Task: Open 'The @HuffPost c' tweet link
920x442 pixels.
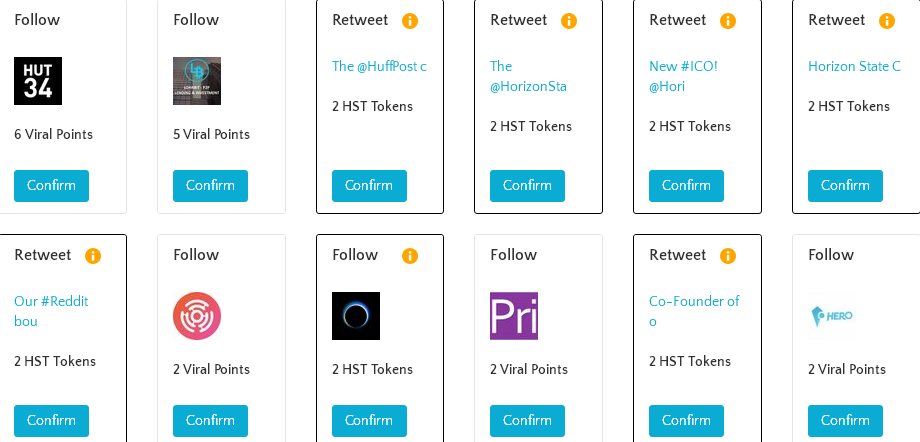Action: pos(379,67)
